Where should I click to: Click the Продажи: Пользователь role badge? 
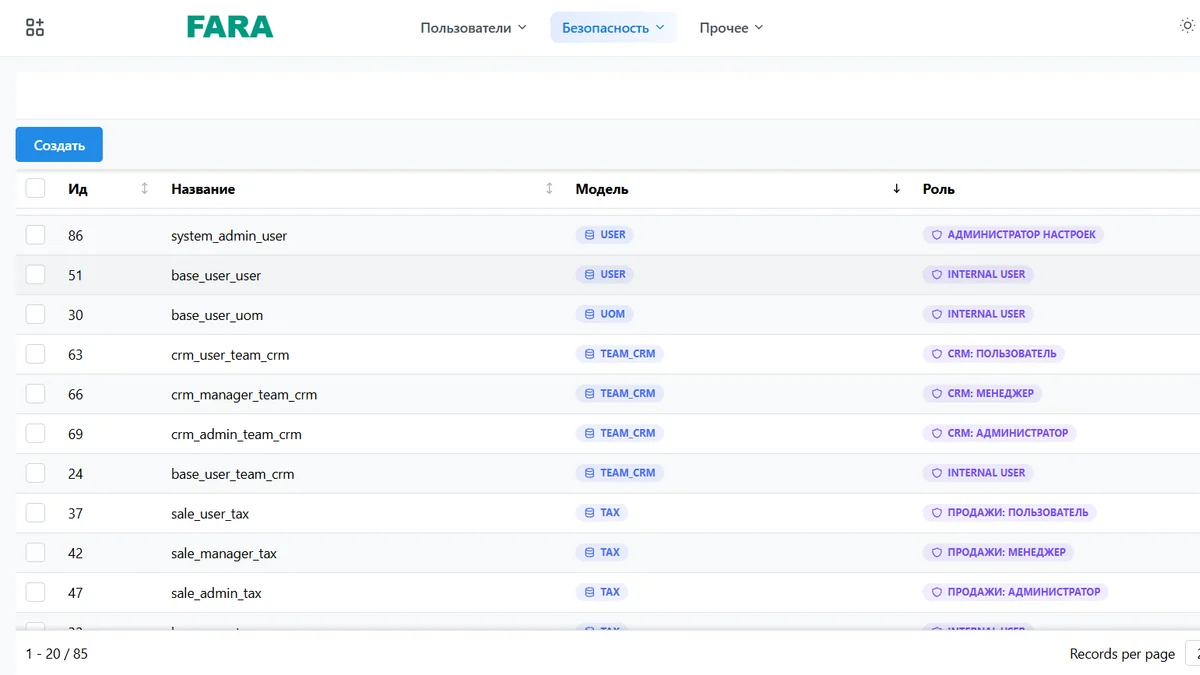[1009, 513]
